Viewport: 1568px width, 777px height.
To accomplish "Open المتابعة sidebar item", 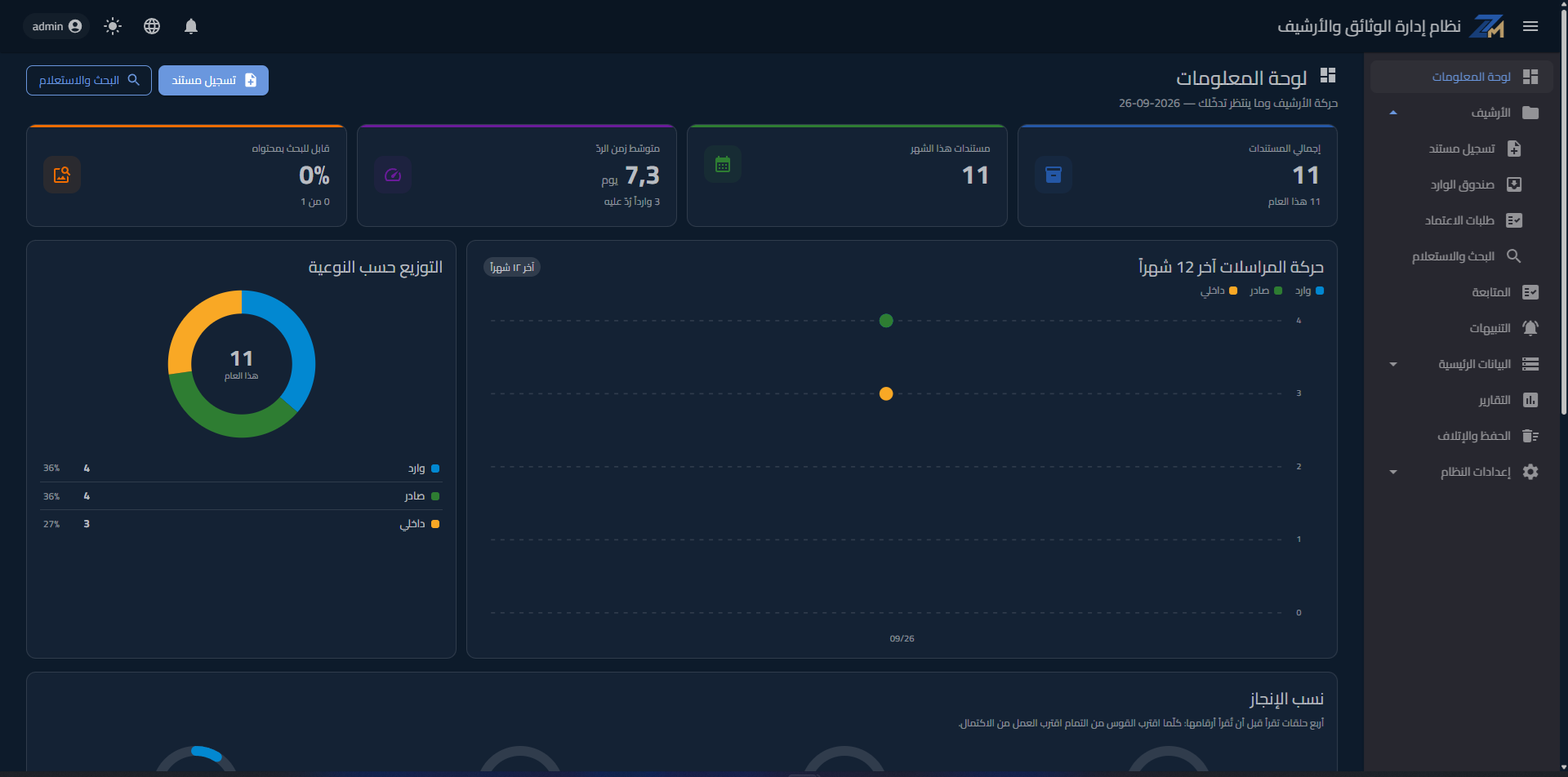I will pyautogui.click(x=1462, y=292).
